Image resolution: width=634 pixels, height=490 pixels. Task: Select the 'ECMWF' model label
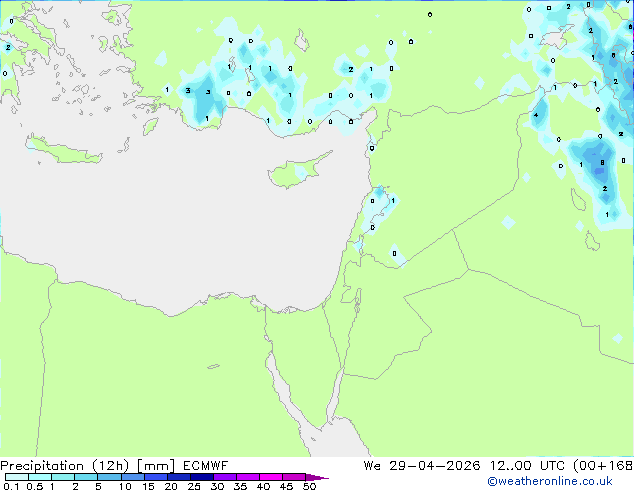click(205, 466)
